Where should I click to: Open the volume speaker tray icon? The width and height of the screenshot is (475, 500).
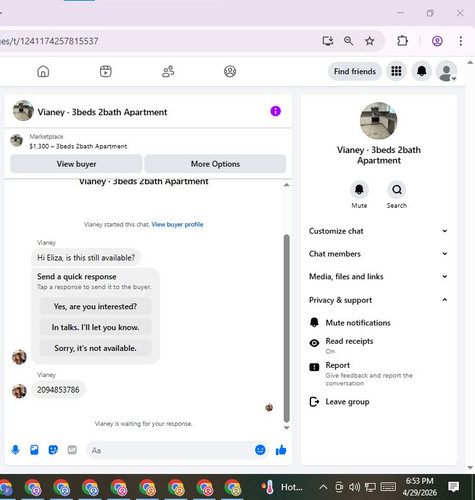tap(354, 487)
